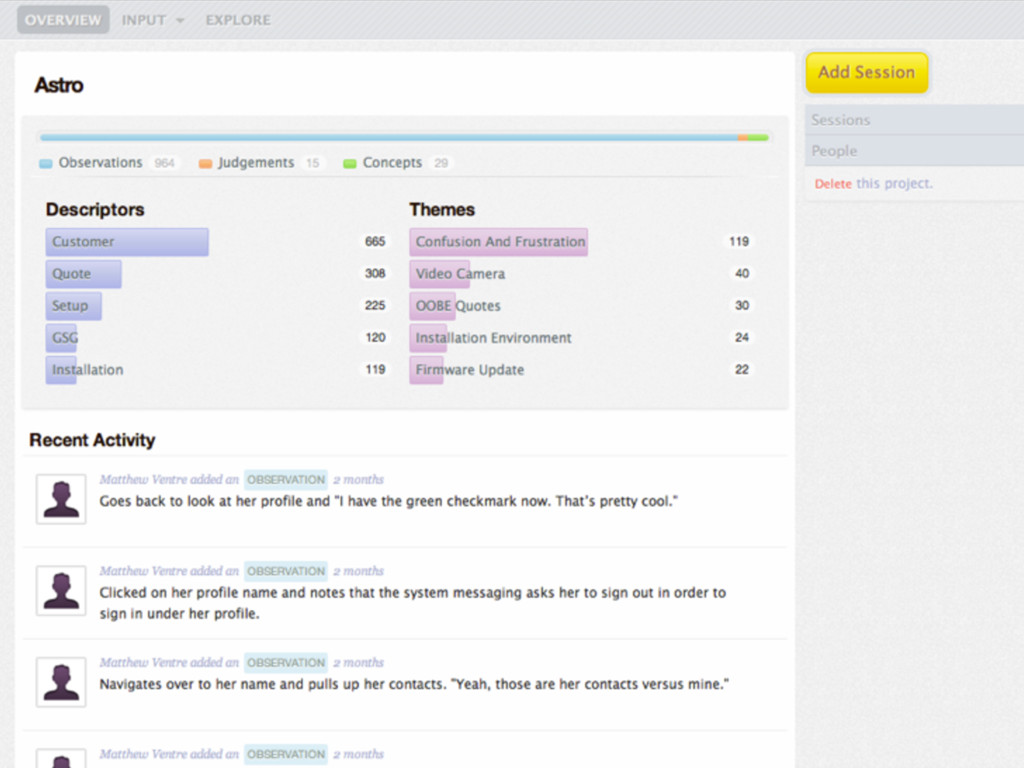Click '2 months' timestamp on green checkmark entry

pyautogui.click(x=359, y=480)
